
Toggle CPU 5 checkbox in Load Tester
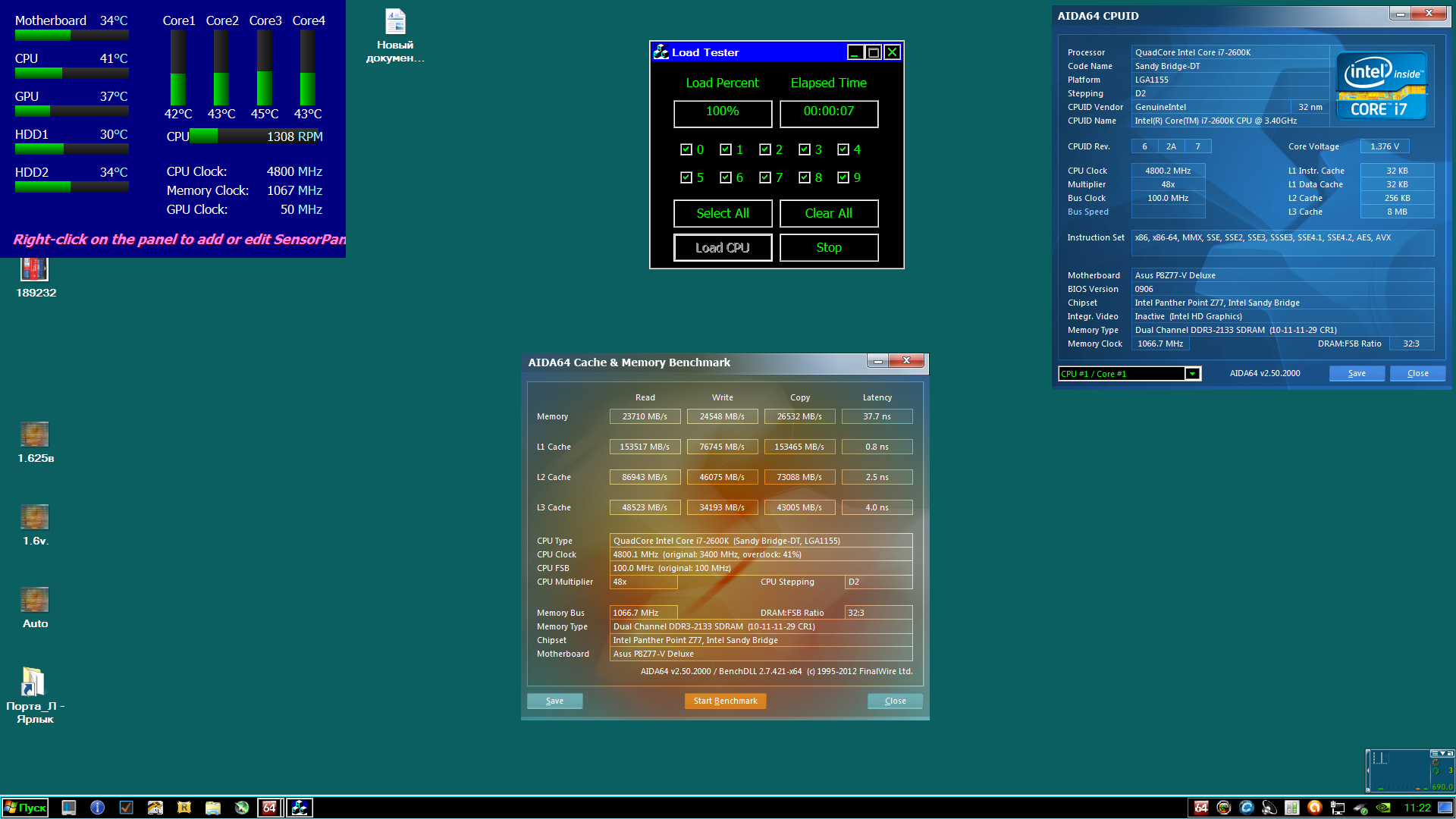pyautogui.click(x=686, y=177)
